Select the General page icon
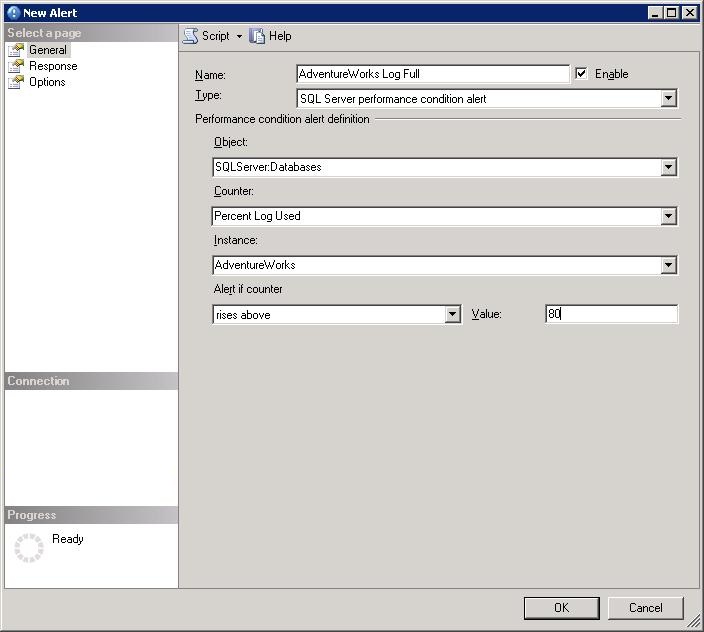704x632 pixels. point(16,50)
